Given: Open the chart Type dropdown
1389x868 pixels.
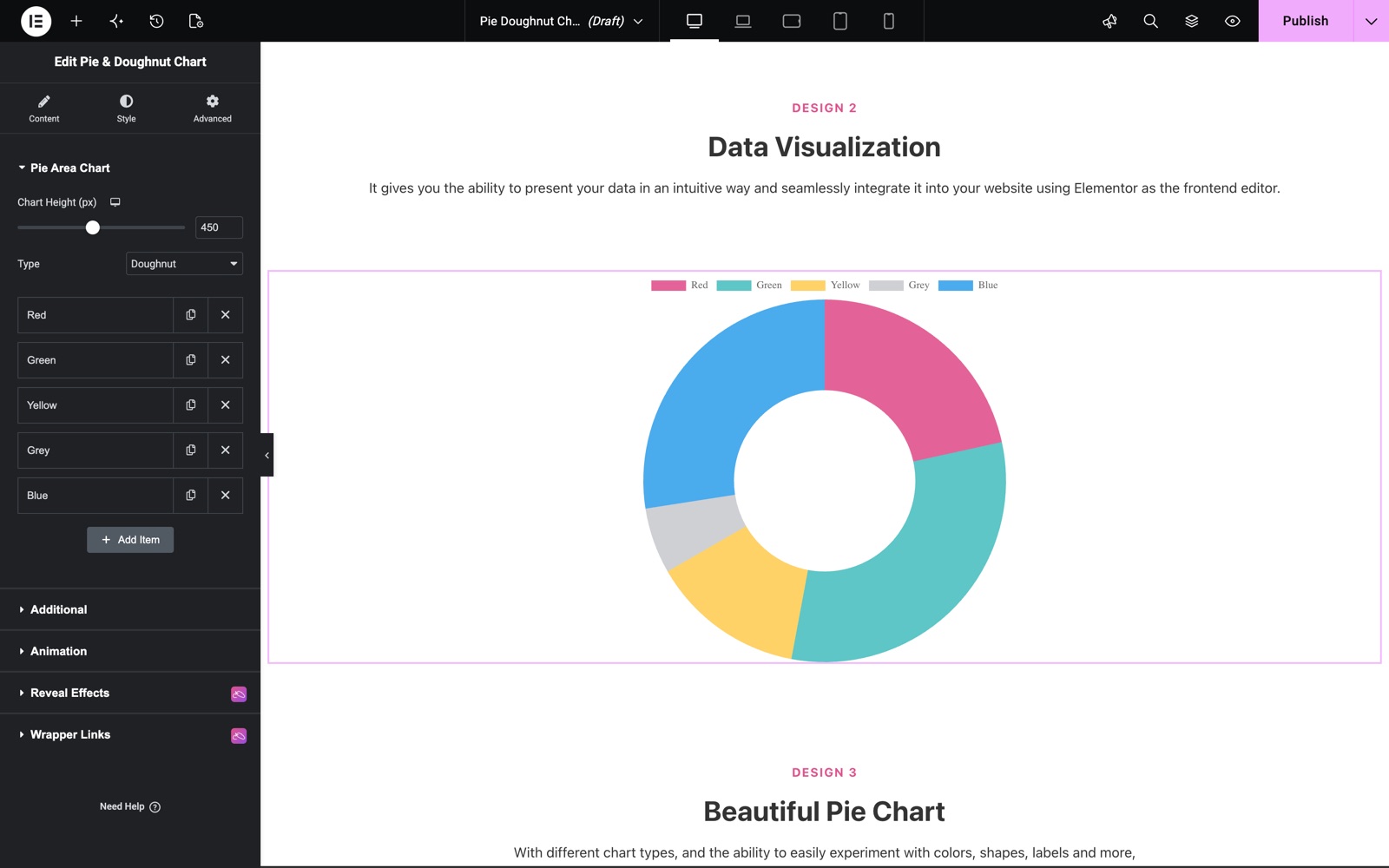Looking at the screenshot, I should tap(184, 264).
